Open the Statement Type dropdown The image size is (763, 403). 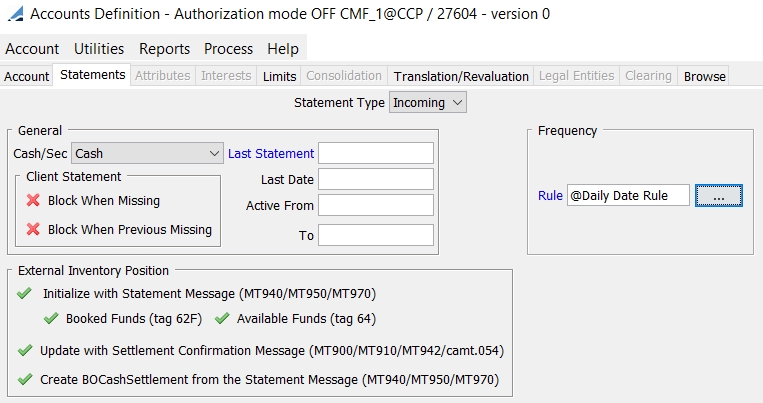428,103
